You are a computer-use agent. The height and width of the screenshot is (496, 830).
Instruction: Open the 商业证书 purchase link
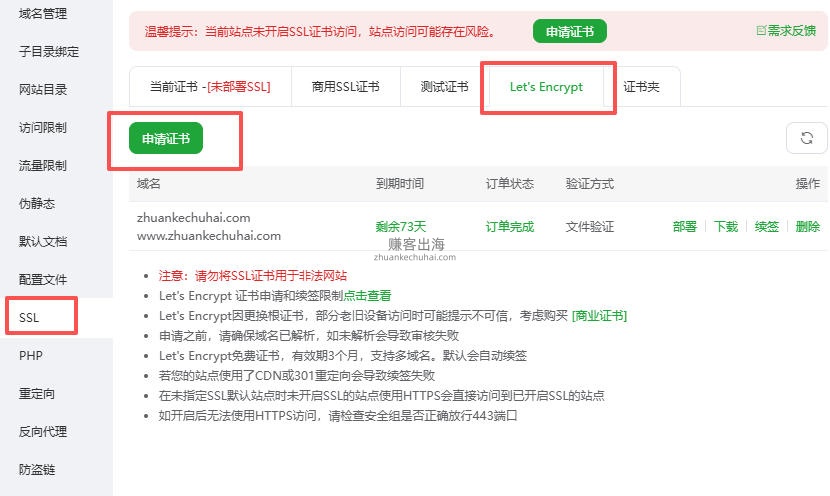(599, 316)
